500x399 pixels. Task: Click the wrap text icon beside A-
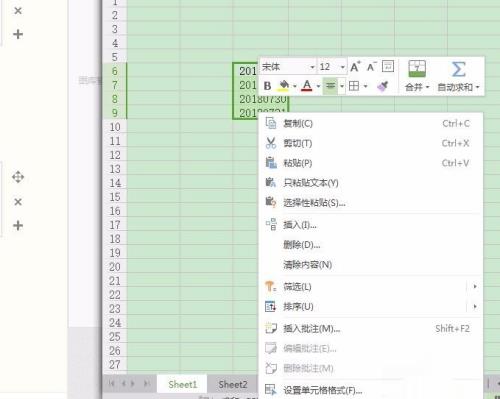388,66
